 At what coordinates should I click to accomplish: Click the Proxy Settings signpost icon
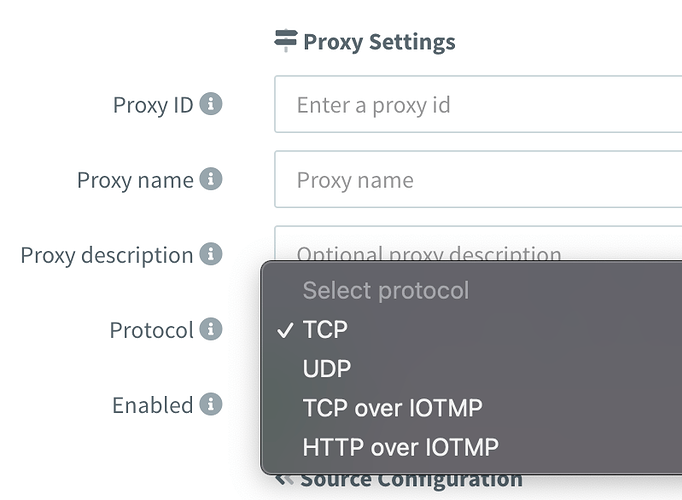coord(286,41)
